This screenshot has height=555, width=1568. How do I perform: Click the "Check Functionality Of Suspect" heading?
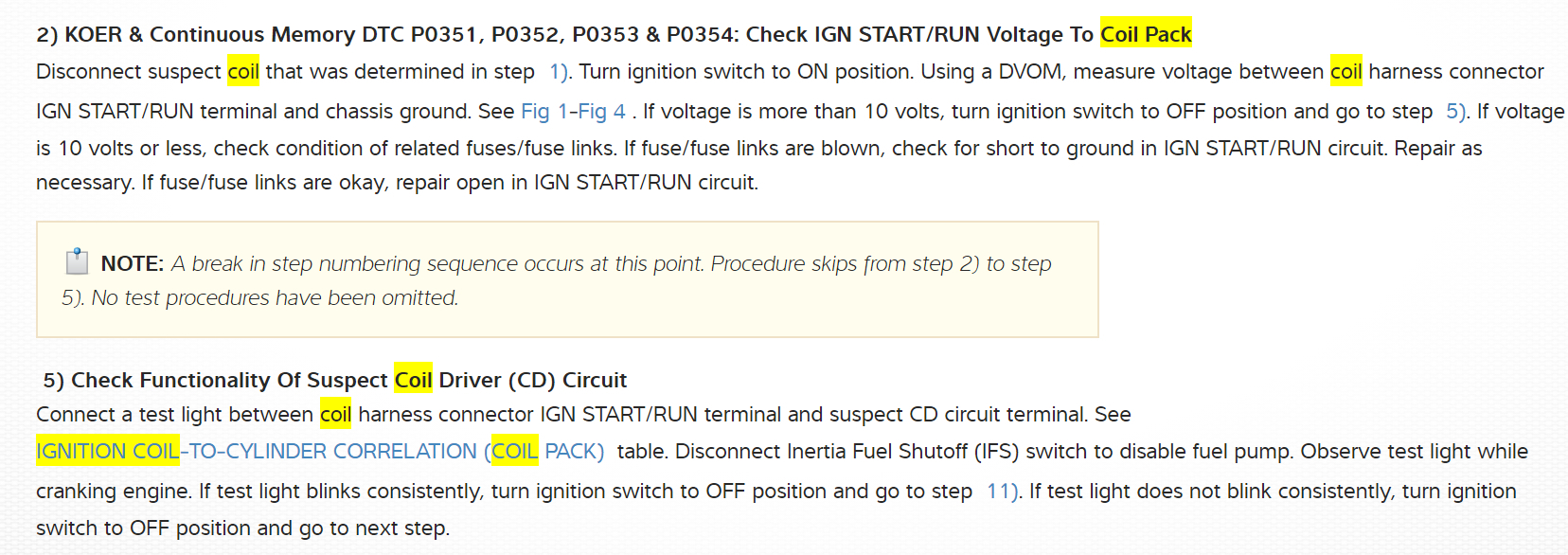pyautogui.click(x=229, y=381)
